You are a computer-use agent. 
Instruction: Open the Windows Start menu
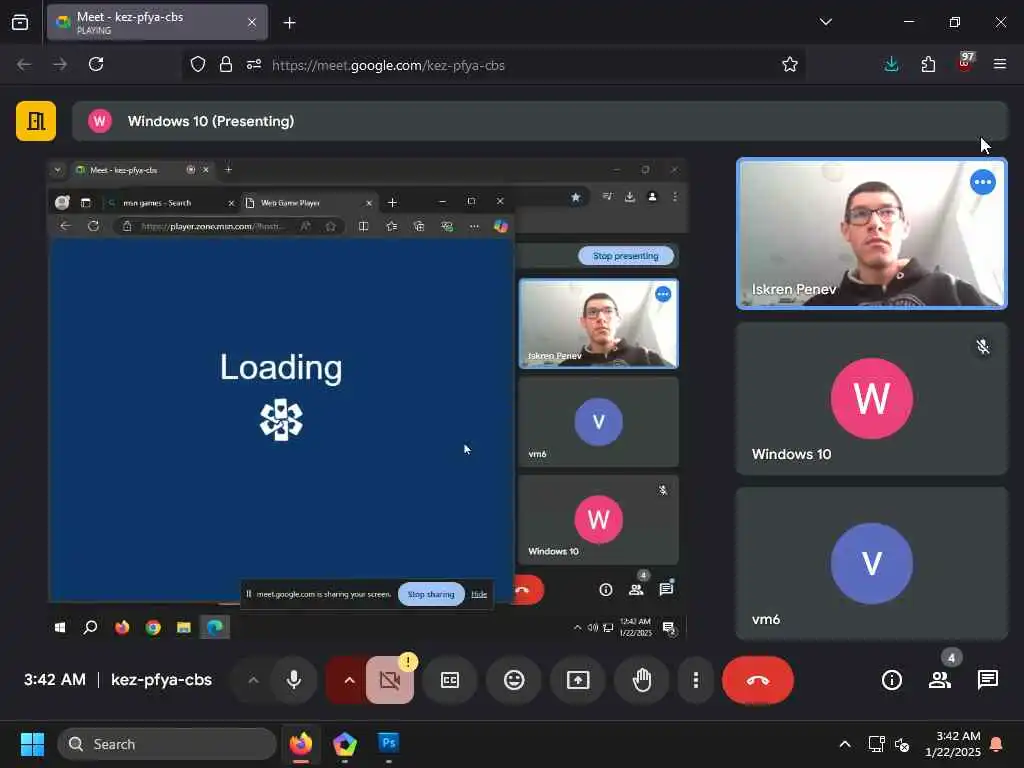pyautogui.click(x=32, y=744)
